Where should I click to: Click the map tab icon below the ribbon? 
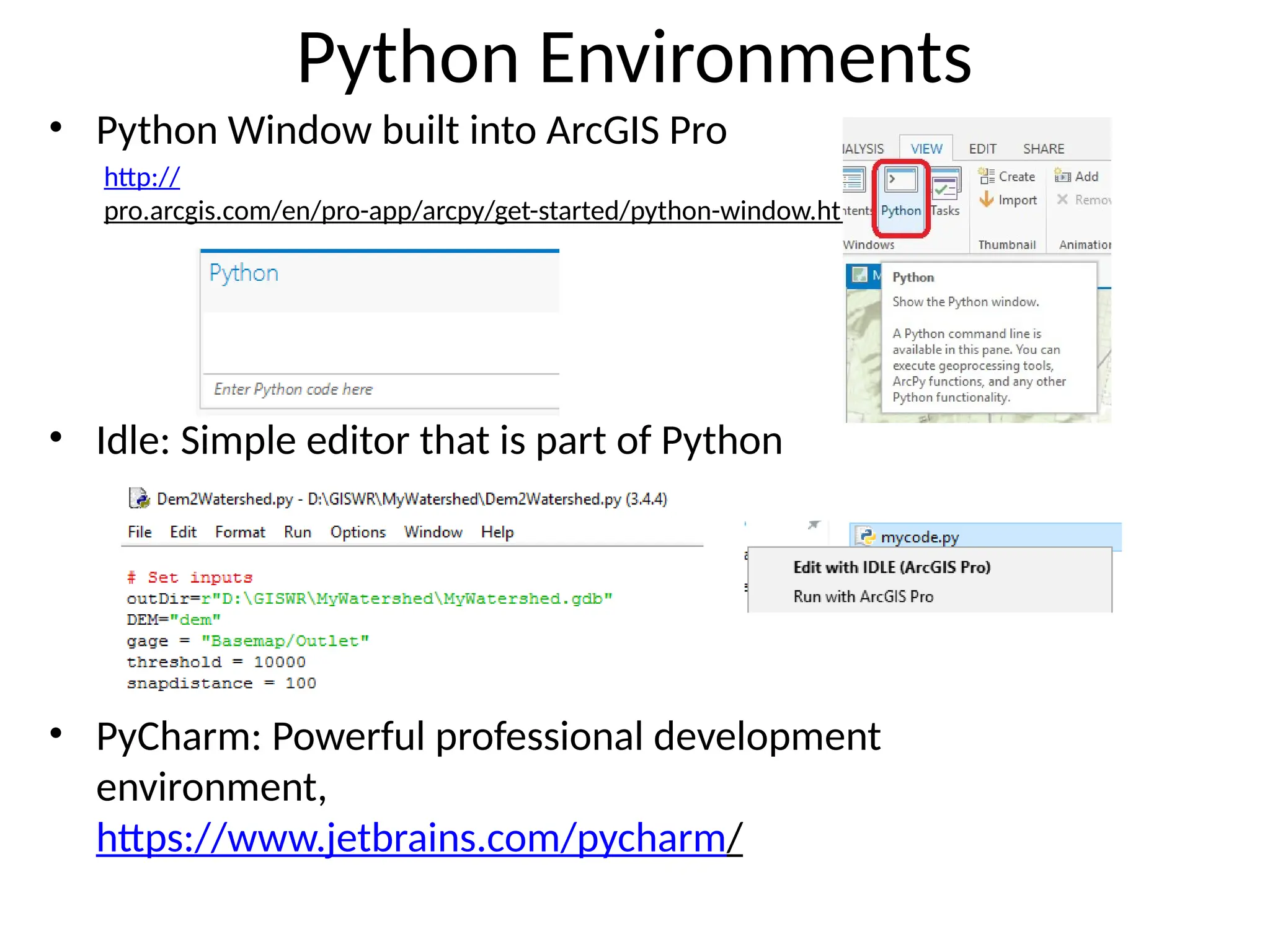point(859,275)
